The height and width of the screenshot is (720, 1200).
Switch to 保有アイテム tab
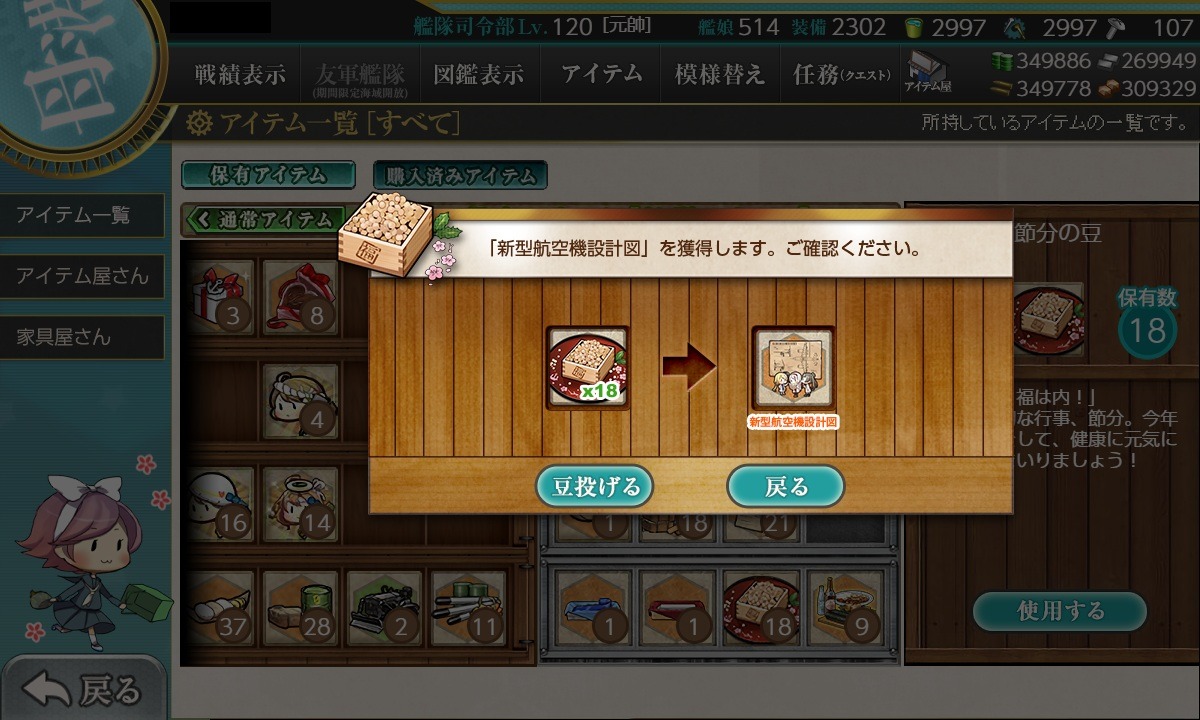point(268,175)
